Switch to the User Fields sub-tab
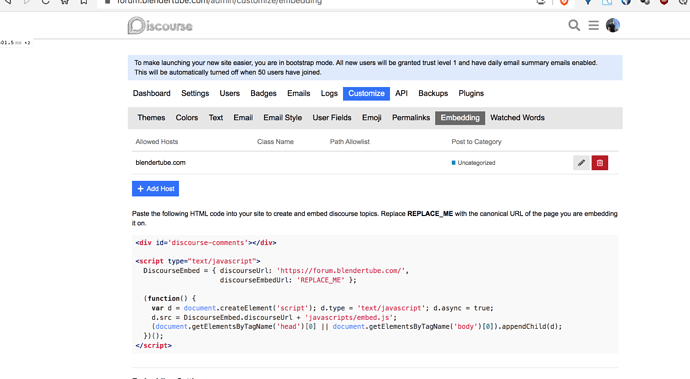Image resolution: width=690 pixels, height=379 pixels. (332, 118)
